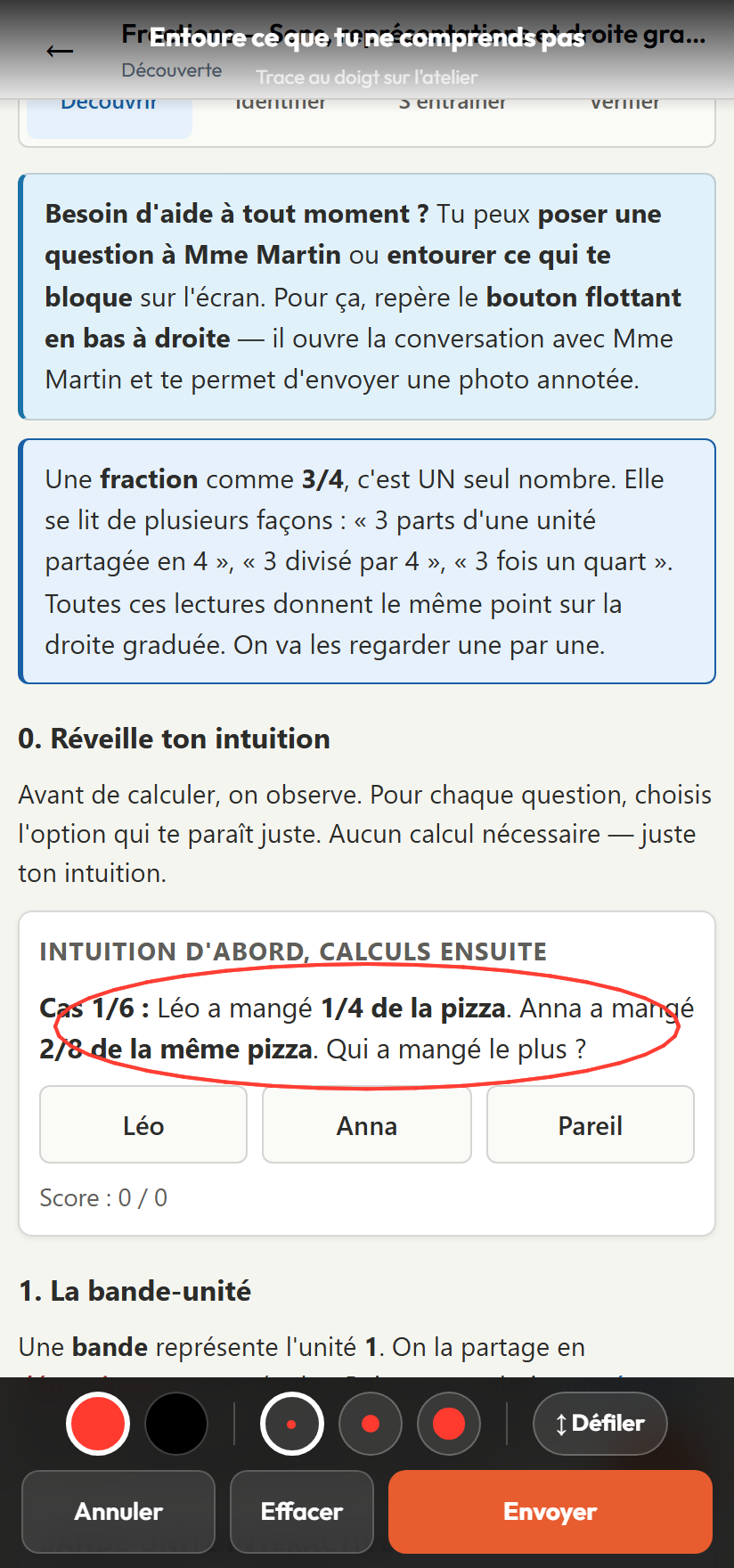Choose the medium brush size
This screenshot has width=734, height=1568.
370,1424
